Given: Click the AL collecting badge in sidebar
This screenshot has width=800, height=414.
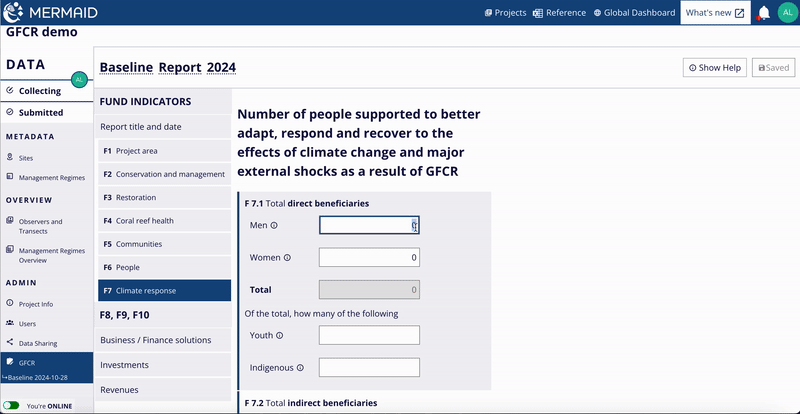Looking at the screenshot, I should tap(79, 80).
